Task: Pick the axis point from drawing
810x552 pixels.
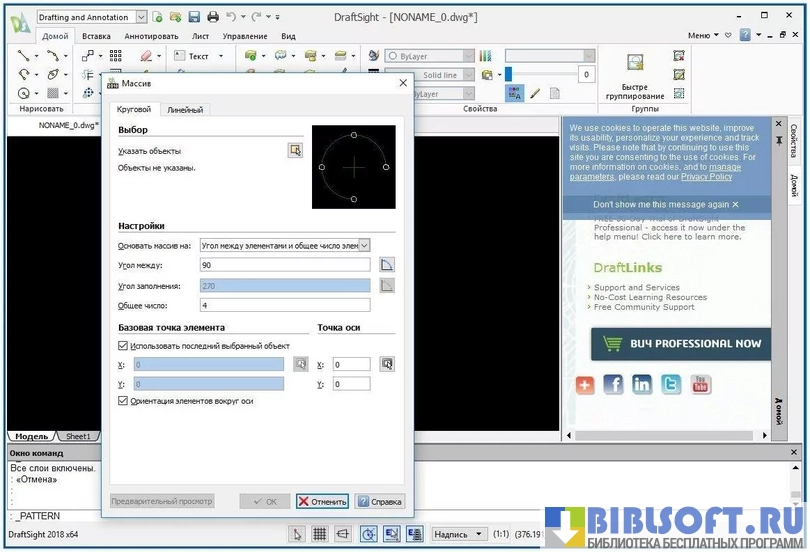Action: pyautogui.click(x=387, y=364)
